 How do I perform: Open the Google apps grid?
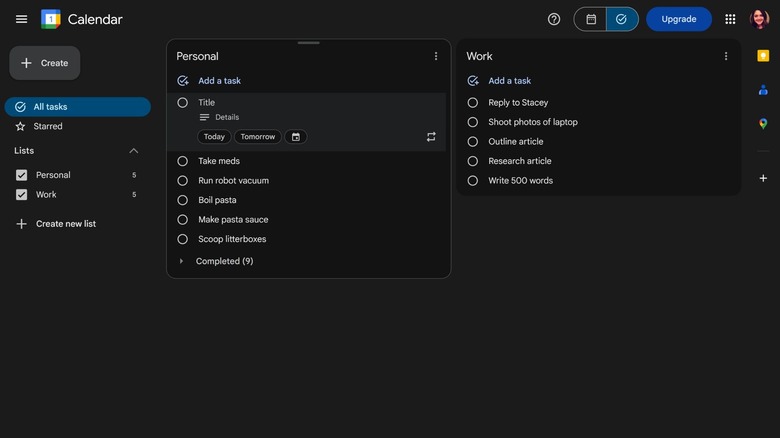click(730, 19)
